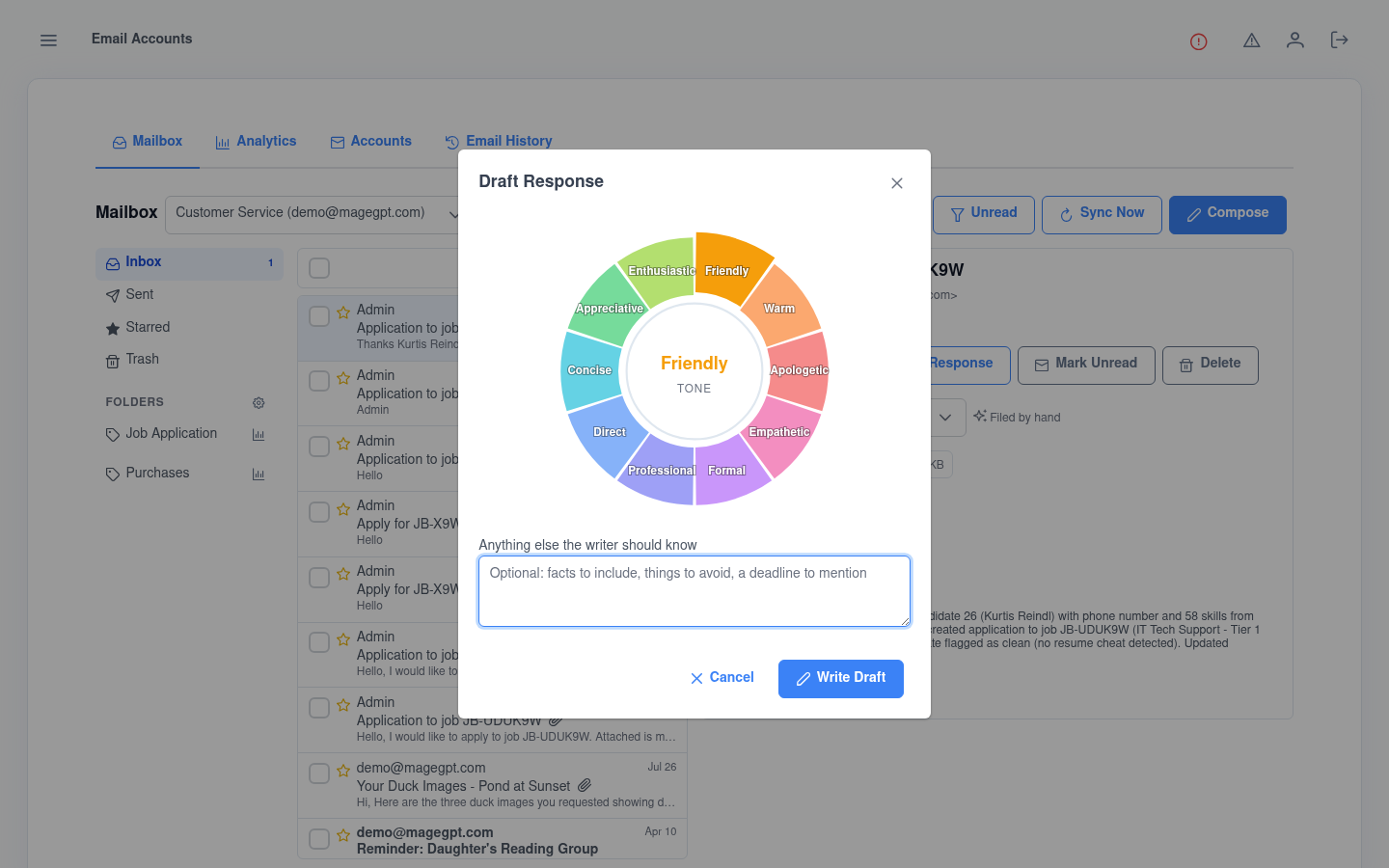Tick the select-all emails checkbox
Viewport: 1389px width, 868px height.
coord(319,268)
